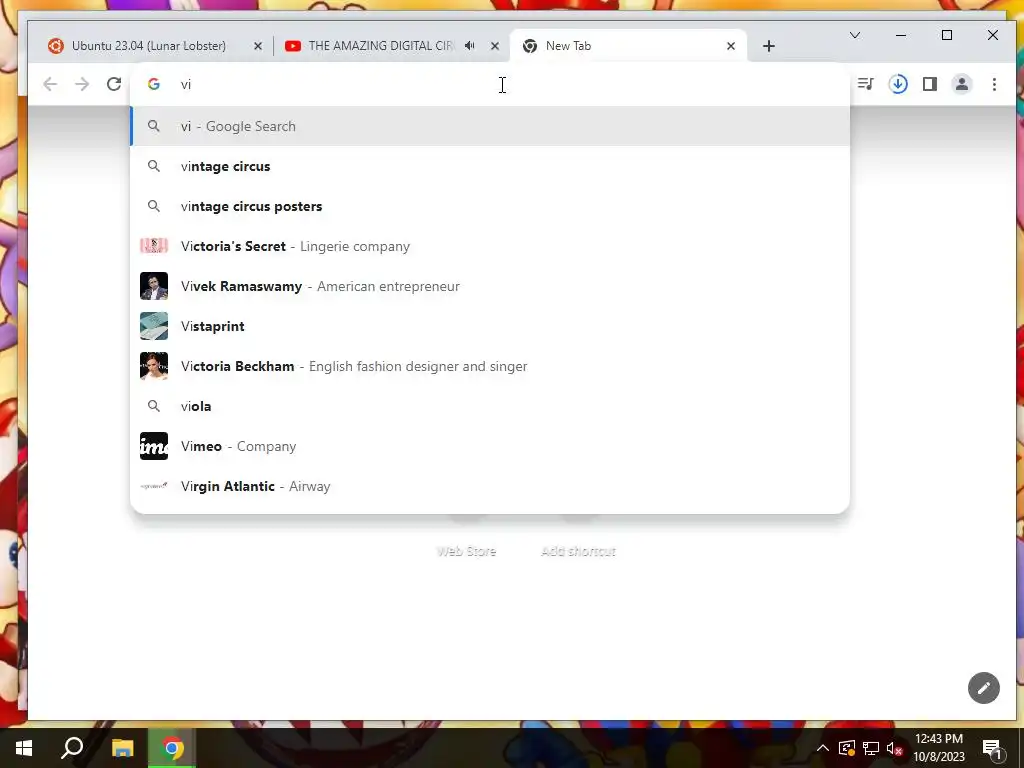Click the Vistaprint thumbnail image
This screenshot has width=1024, height=768.
[154, 326]
